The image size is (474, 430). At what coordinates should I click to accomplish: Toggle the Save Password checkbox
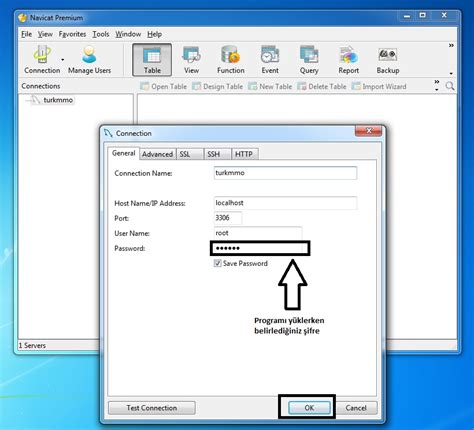[217, 263]
